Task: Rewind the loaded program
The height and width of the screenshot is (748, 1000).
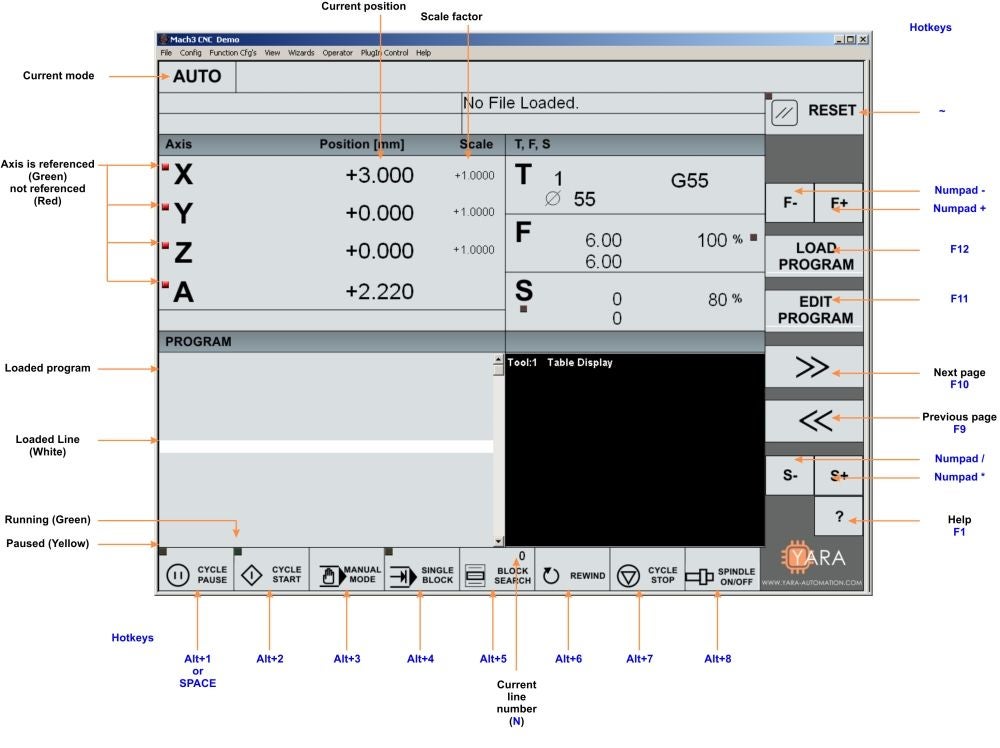Action: click(x=572, y=575)
